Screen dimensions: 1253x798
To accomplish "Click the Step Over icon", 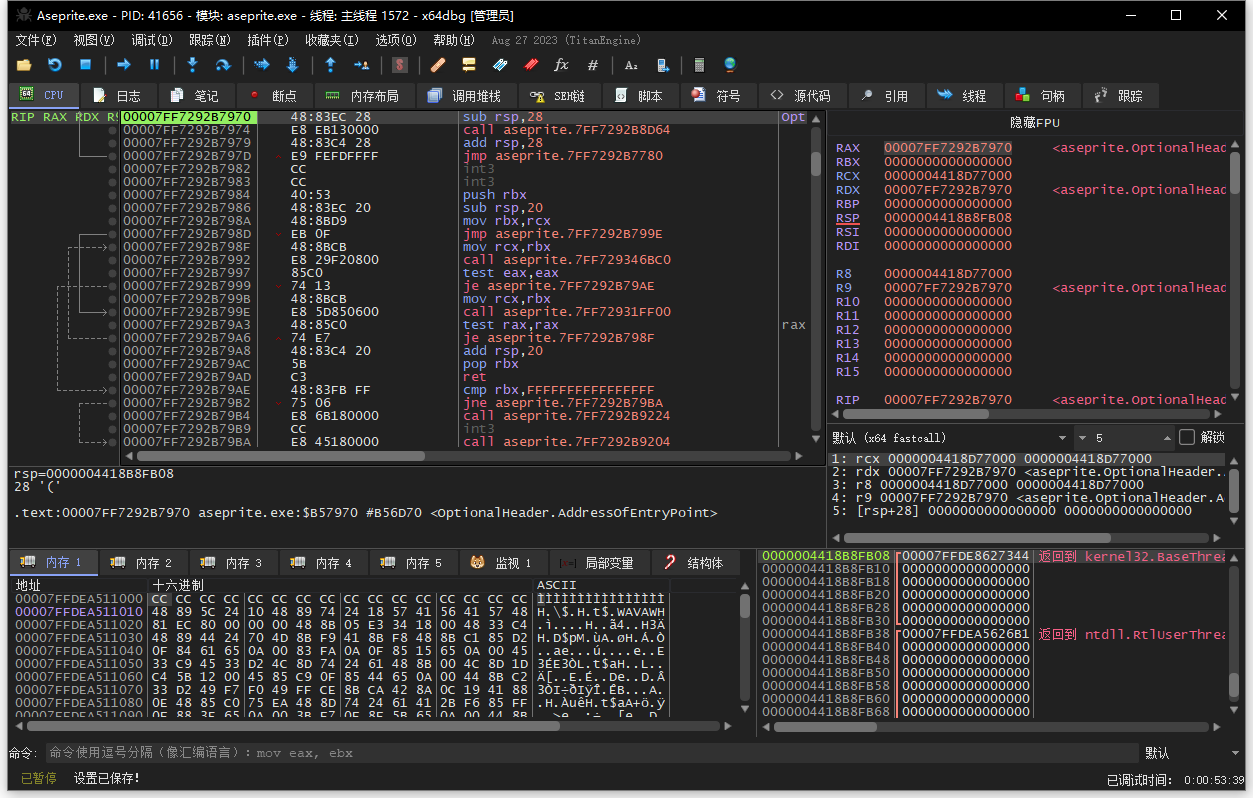I will tap(224, 65).
